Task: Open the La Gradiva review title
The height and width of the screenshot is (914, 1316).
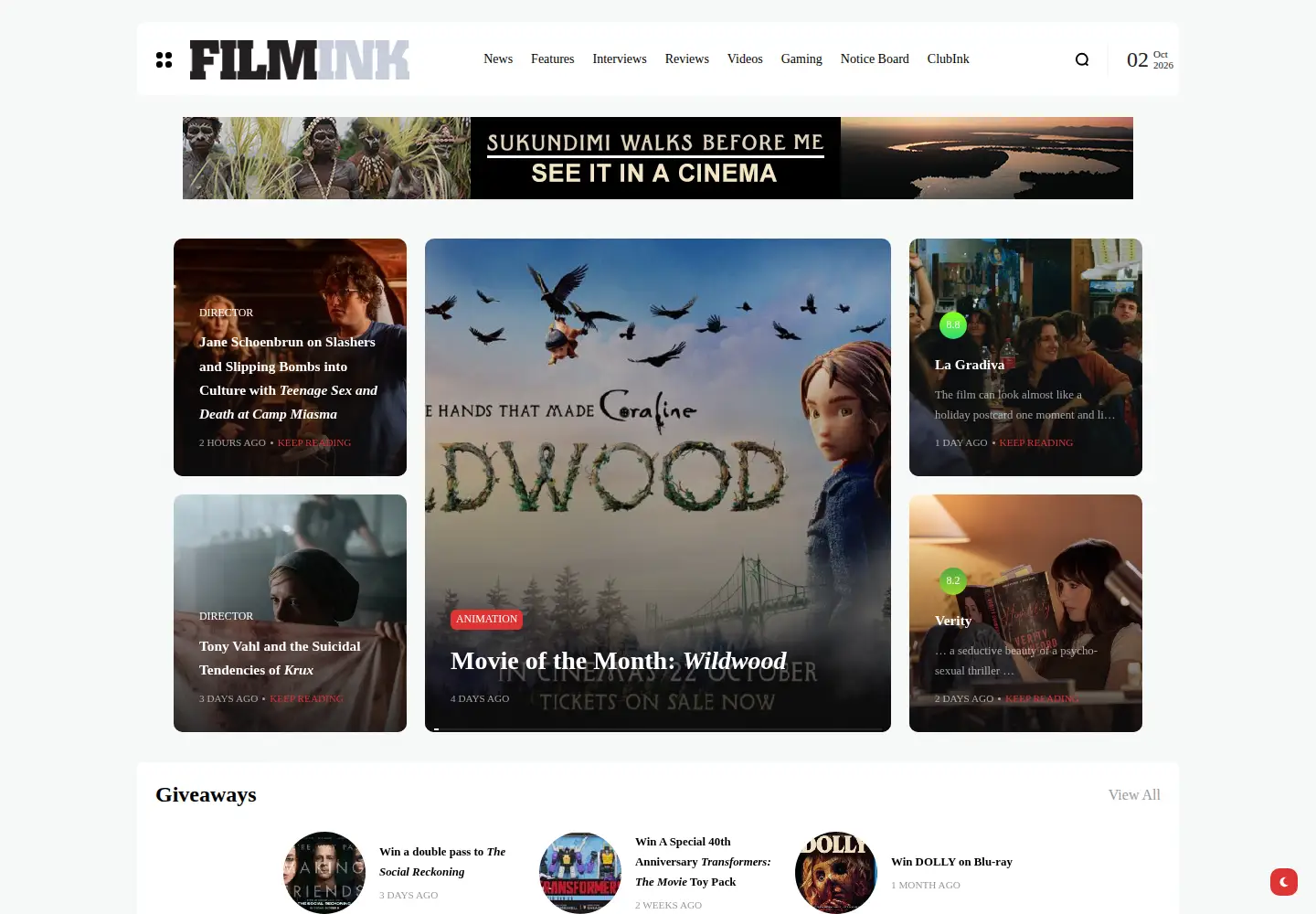Action: pyautogui.click(x=970, y=365)
